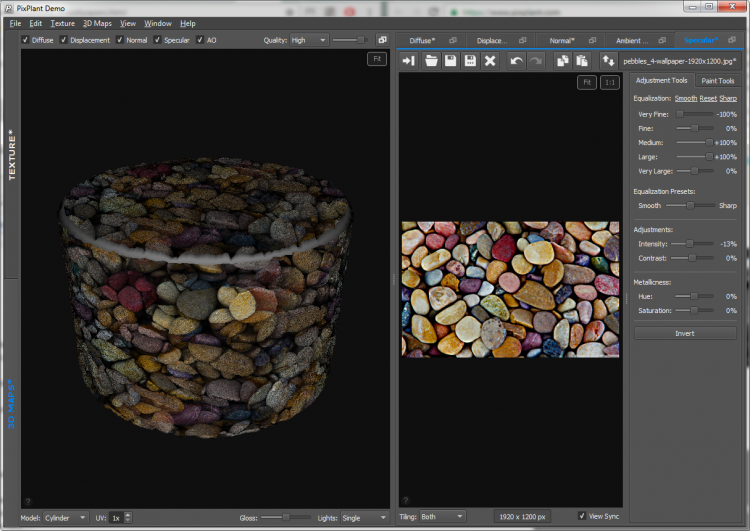Image resolution: width=750 pixels, height=531 pixels.
Task: Click the save icon in map toolbar
Action: (x=451, y=61)
